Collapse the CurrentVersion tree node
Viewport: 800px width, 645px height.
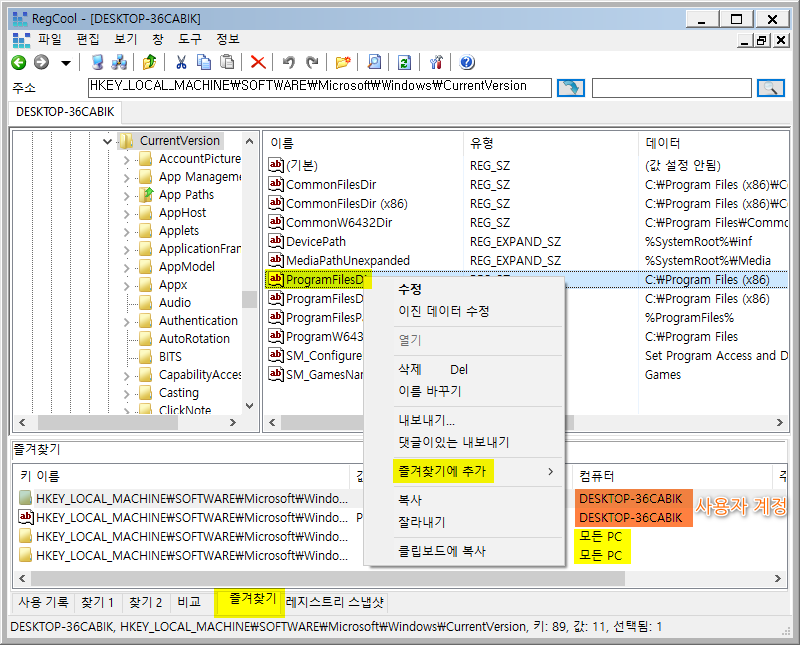[107, 141]
